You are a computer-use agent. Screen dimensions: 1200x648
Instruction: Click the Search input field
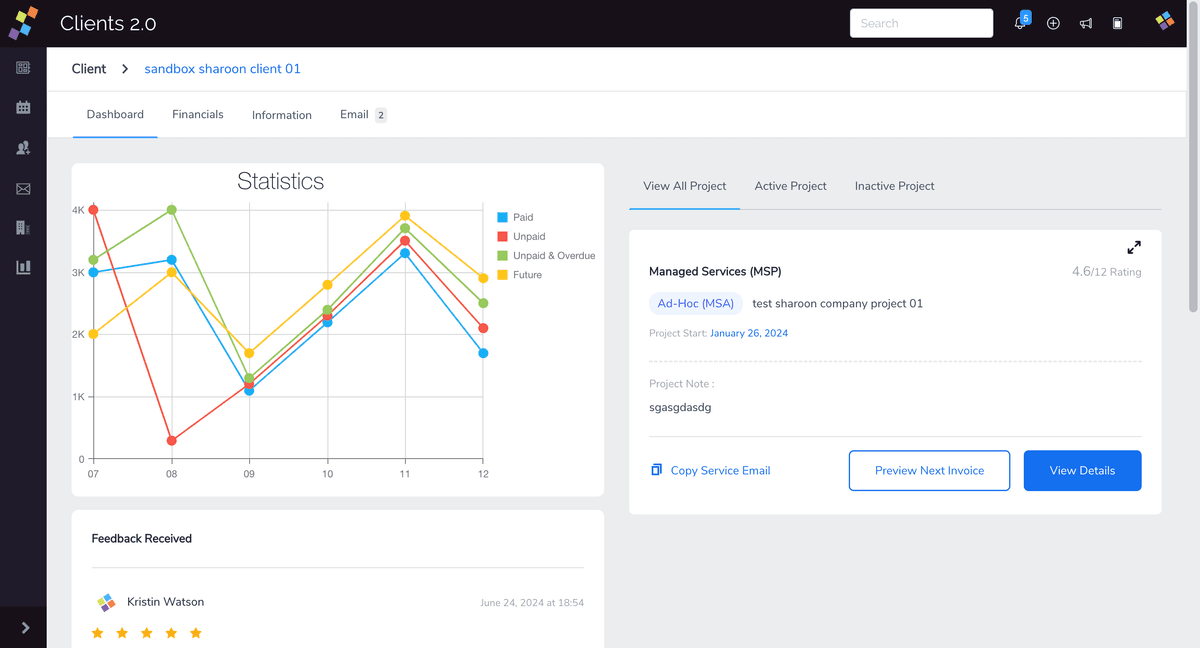click(x=921, y=23)
